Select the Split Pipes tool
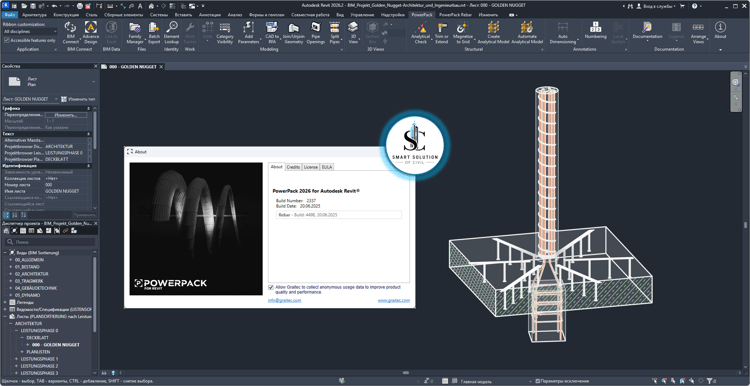Screen dimensions: 750x386 coord(335,32)
